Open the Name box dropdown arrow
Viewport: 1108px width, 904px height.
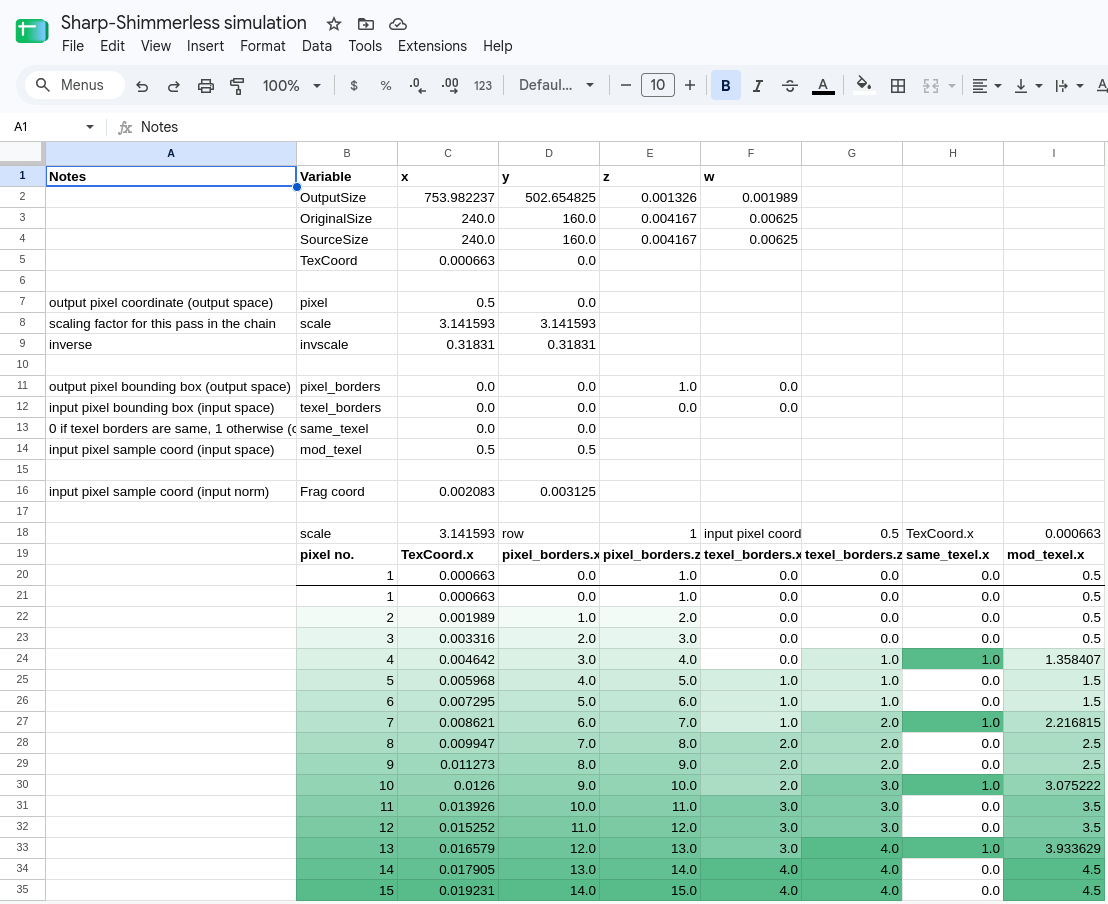[x=90, y=127]
